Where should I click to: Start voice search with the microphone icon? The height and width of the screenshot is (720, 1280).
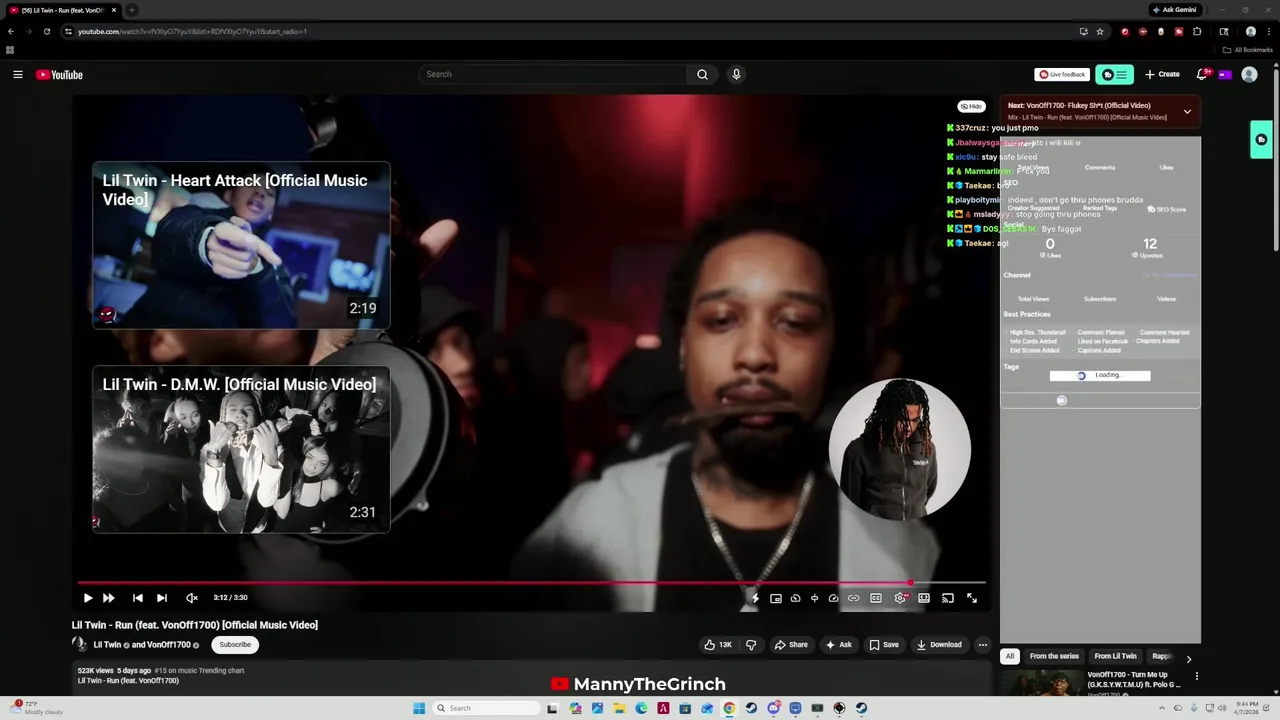coord(736,74)
